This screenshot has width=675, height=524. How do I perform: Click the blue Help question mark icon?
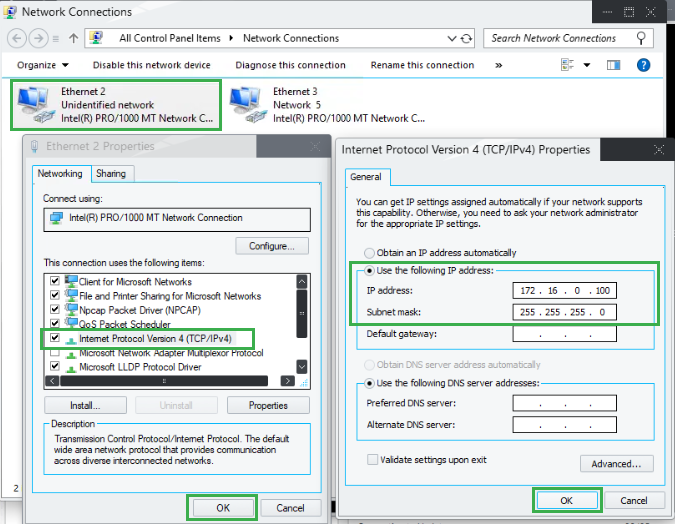click(x=644, y=65)
